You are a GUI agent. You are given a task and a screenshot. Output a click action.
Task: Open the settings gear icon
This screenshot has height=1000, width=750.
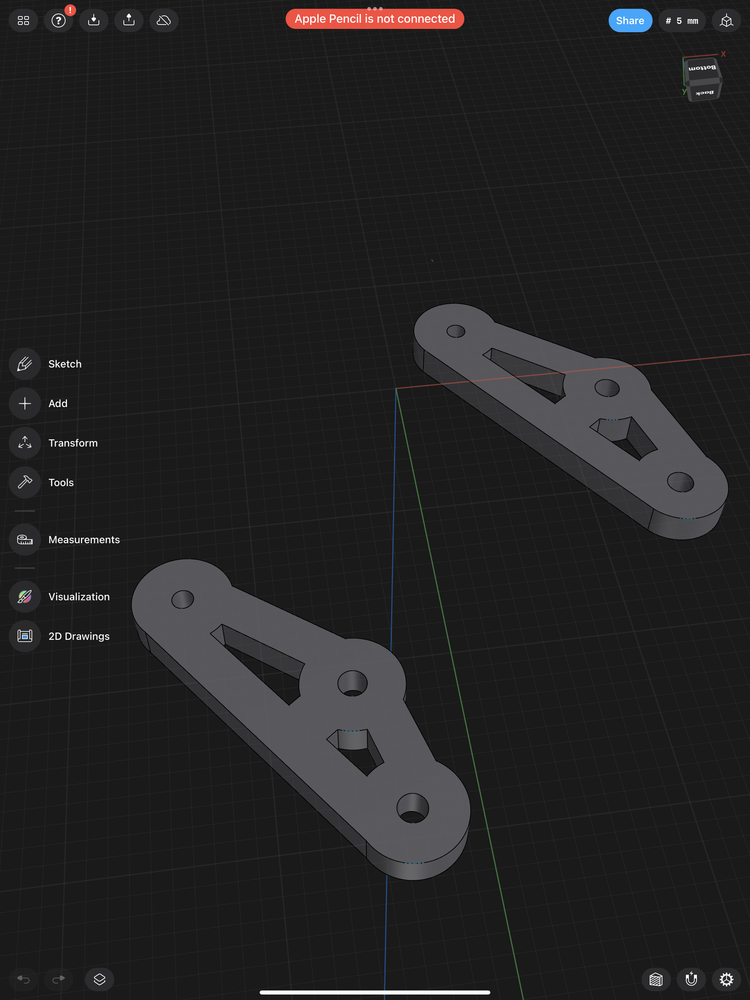click(x=727, y=980)
